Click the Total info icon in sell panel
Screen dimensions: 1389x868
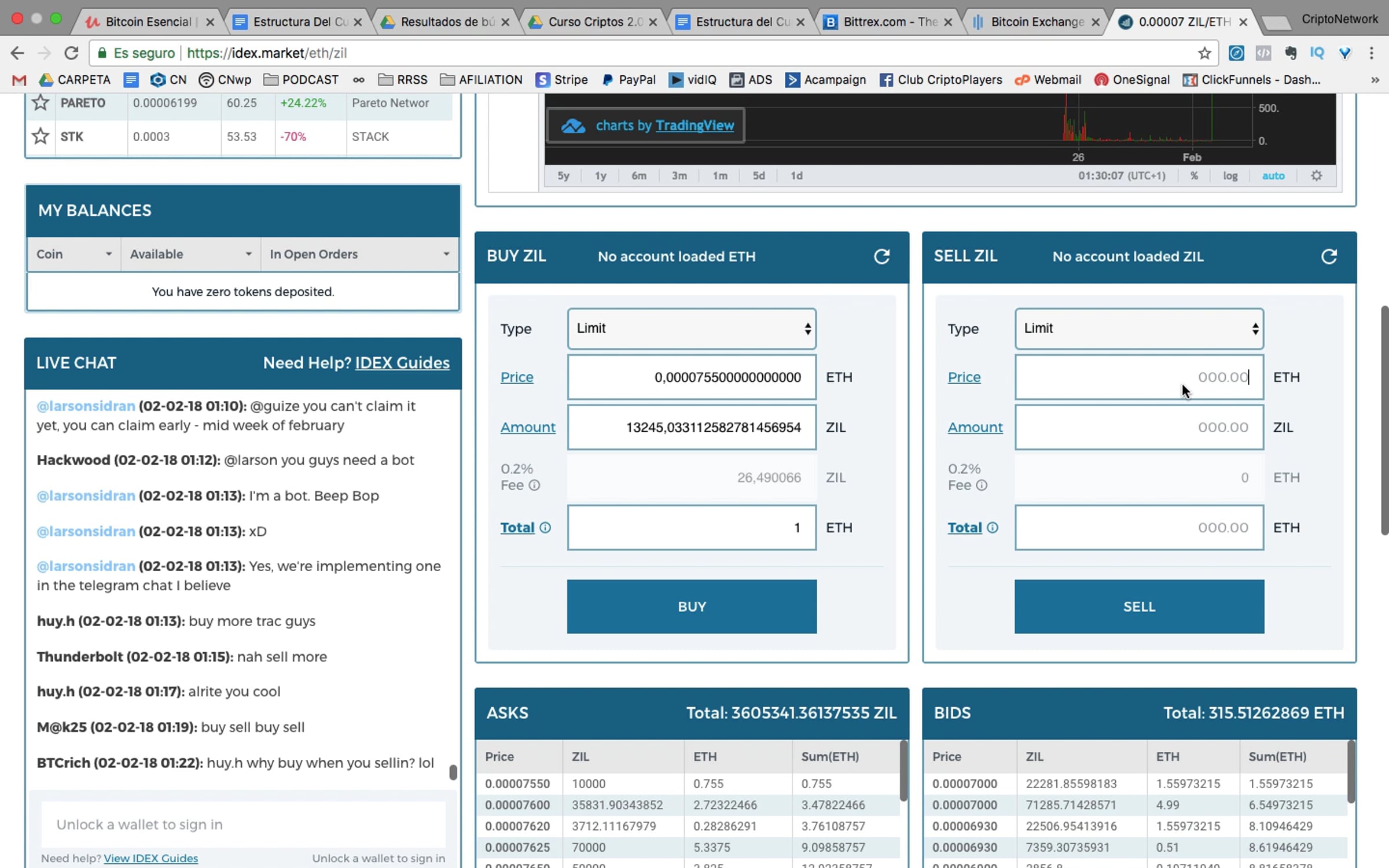point(993,528)
